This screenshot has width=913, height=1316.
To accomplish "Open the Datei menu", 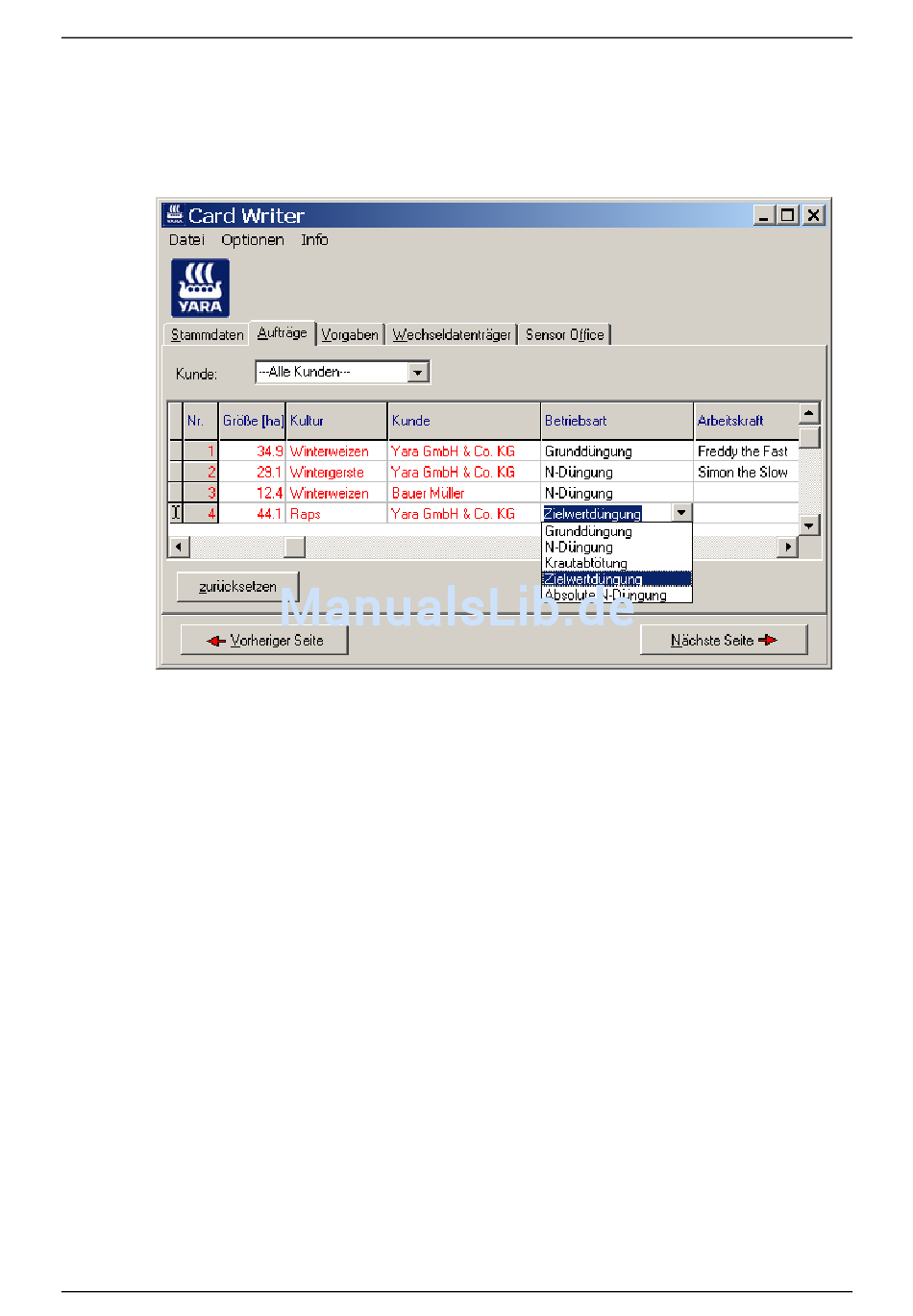I will [x=186, y=240].
